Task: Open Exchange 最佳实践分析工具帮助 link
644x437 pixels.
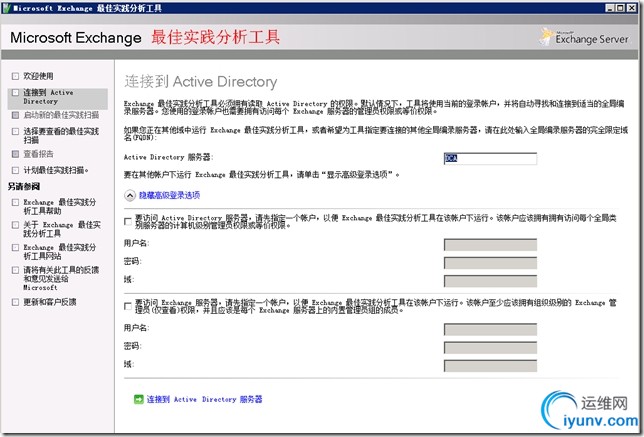Action: point(60,206)
